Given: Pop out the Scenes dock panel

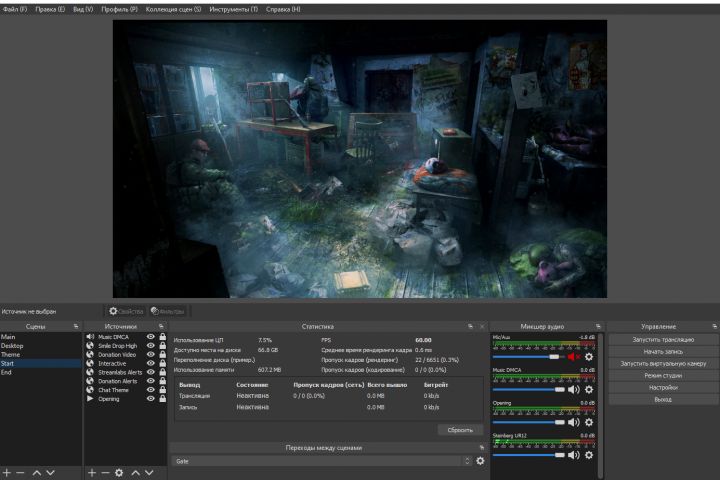Looking at the screenshot, I should (x=75, y=326).
